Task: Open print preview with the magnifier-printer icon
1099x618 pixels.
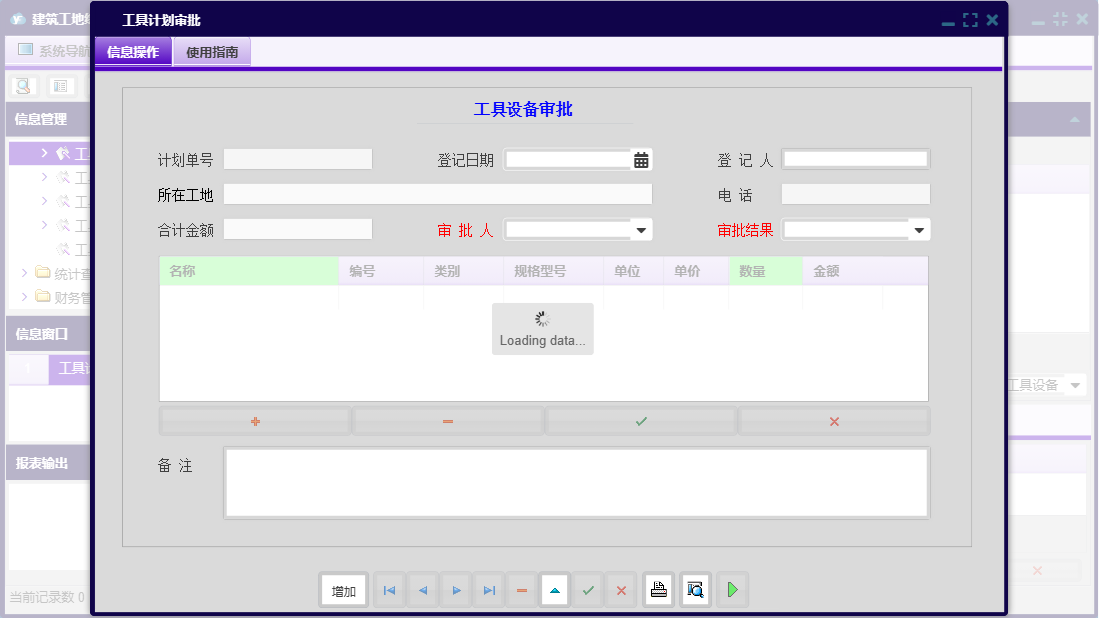Action: click(x=694, y=590)
